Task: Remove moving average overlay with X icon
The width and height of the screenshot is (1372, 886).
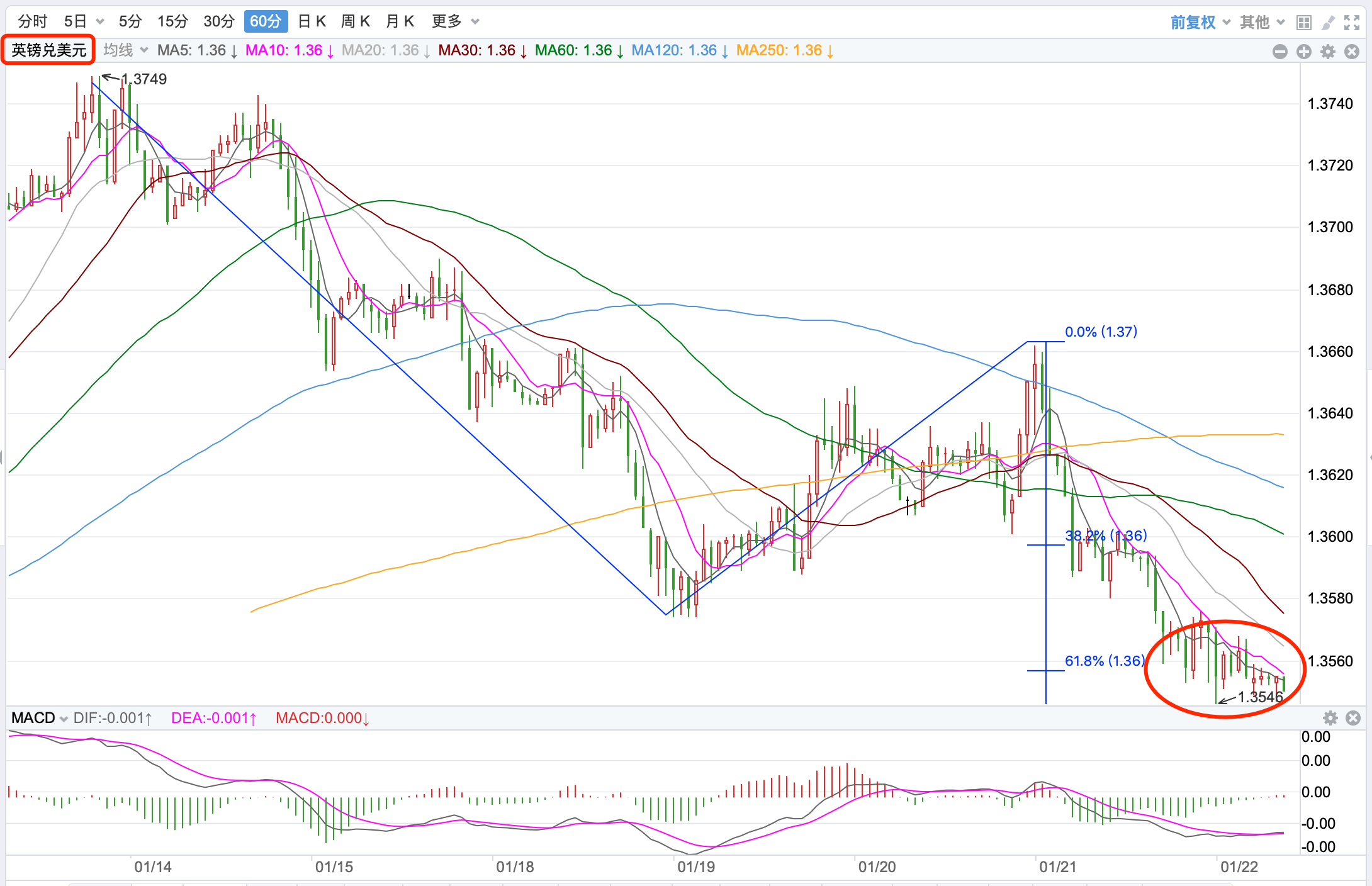Action: pos(1352,52)
